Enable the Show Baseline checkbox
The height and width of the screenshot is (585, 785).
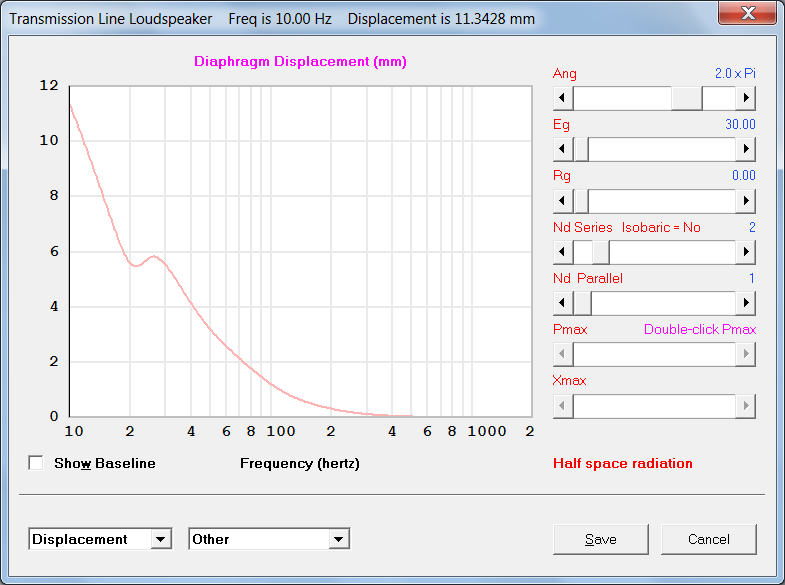point(36,463)
